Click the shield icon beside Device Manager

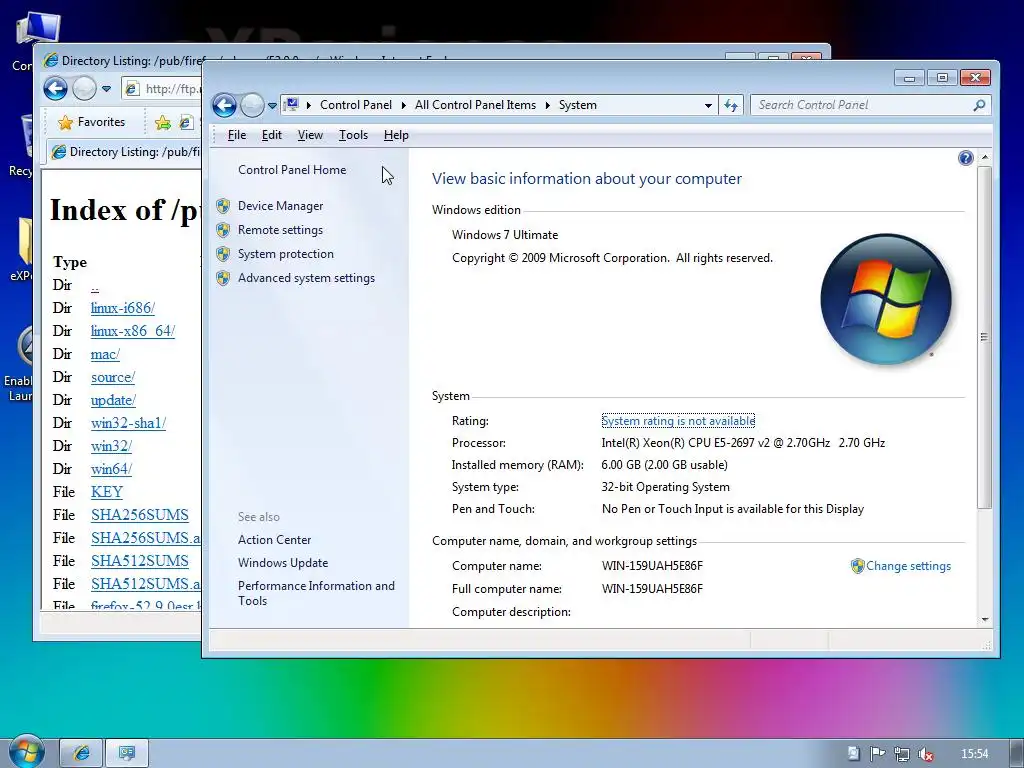tap(223, 206)
